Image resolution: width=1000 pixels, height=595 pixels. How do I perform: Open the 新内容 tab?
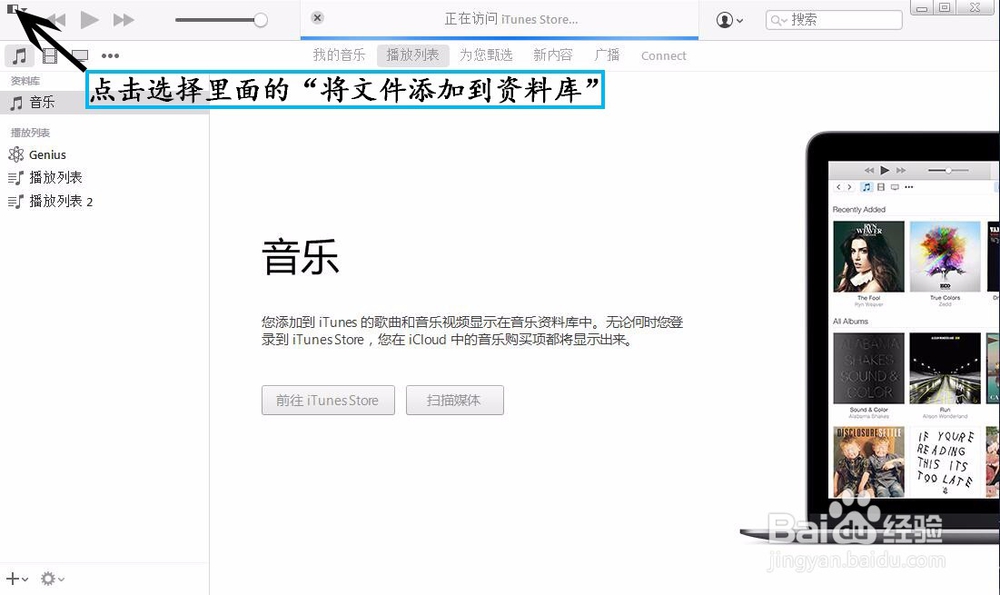click(x=553, y=55)
